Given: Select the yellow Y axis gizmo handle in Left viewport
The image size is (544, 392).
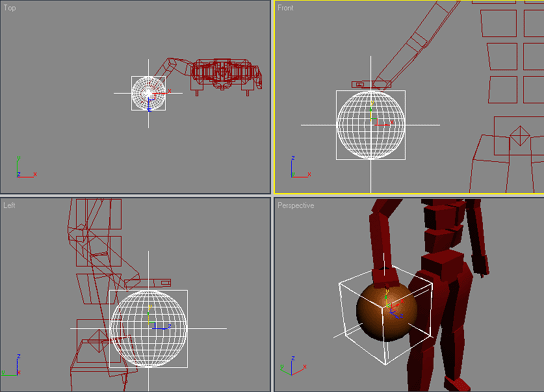Looking at the screenshot, I should pos(149,314).
